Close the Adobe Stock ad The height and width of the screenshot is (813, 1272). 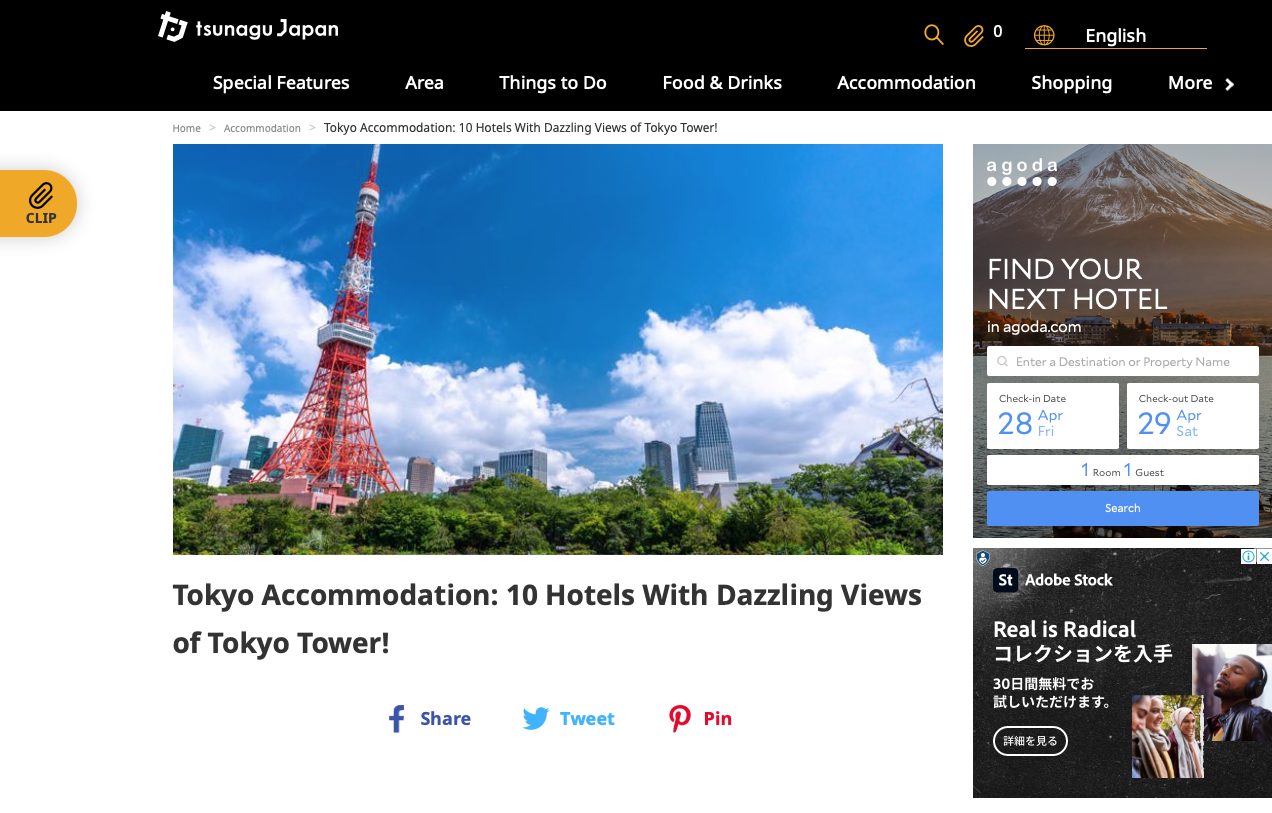1264,557
